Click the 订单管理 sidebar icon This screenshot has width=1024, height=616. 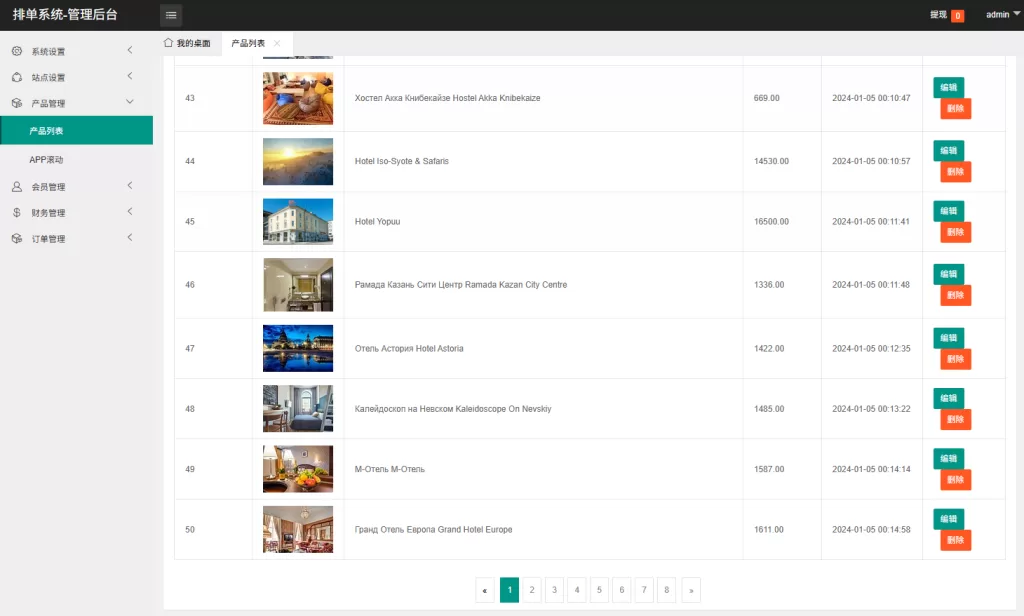pyautogui.click(x=17, y=239)
